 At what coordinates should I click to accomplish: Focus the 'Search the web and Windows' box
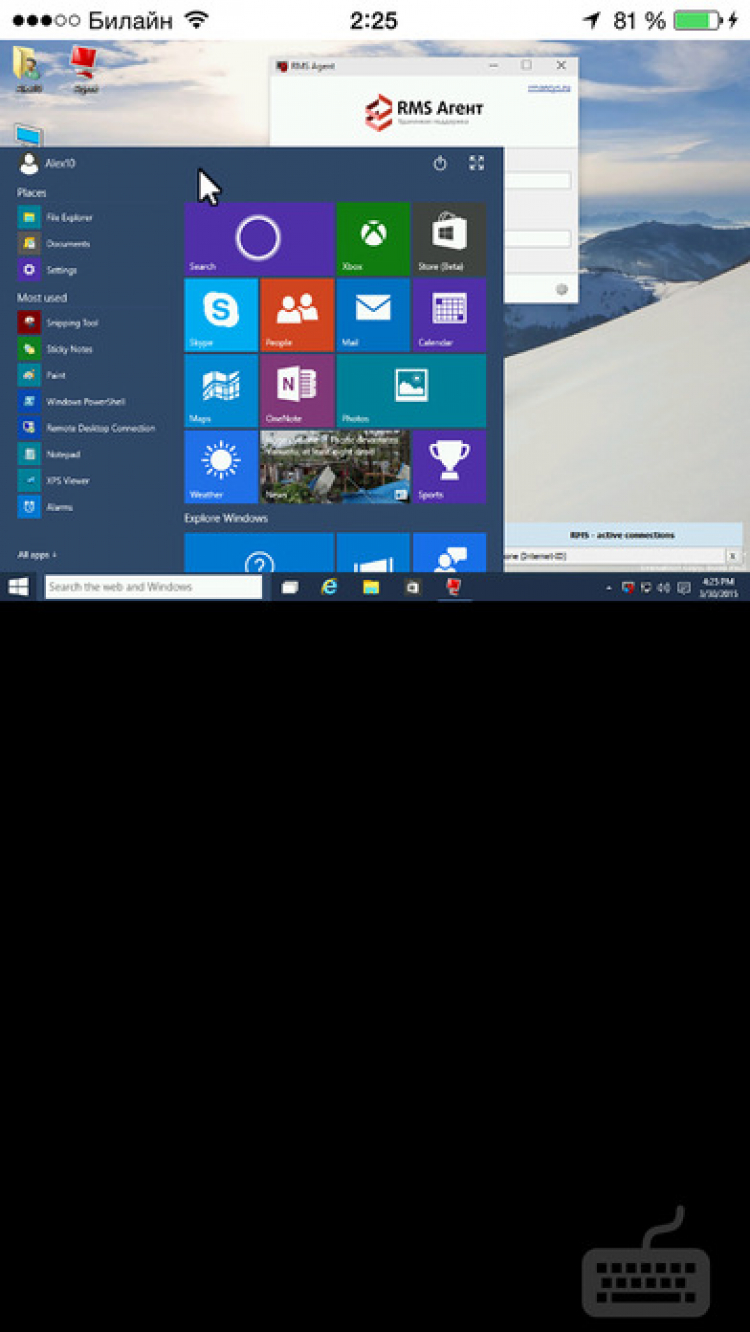153,587
